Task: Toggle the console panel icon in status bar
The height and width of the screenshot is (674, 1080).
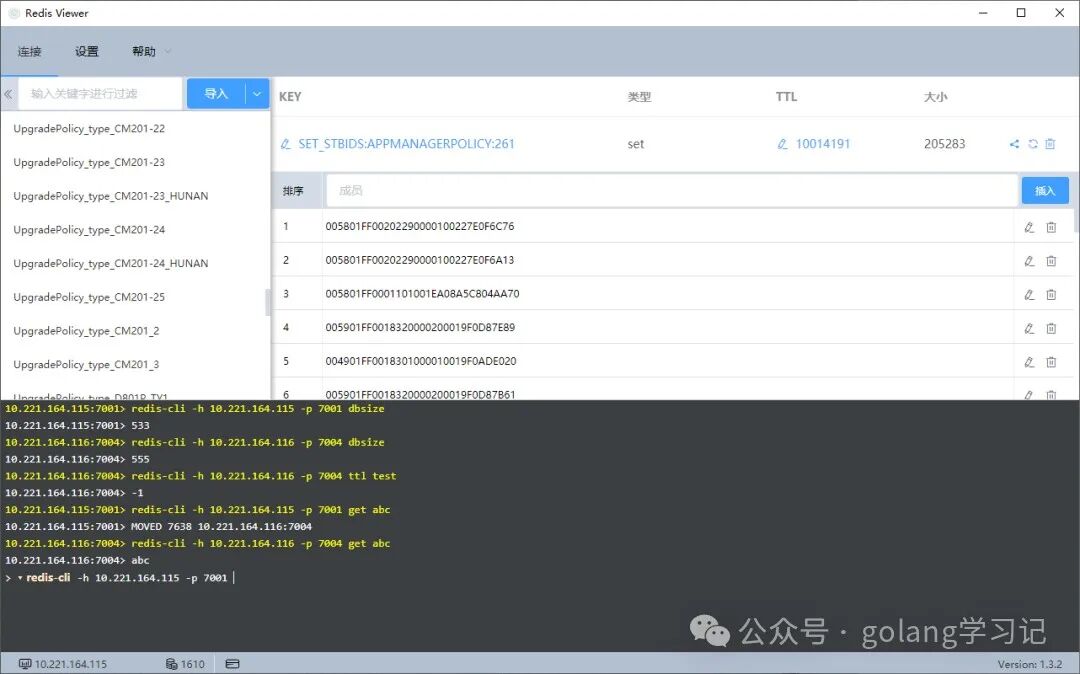Action: (233, 664)
